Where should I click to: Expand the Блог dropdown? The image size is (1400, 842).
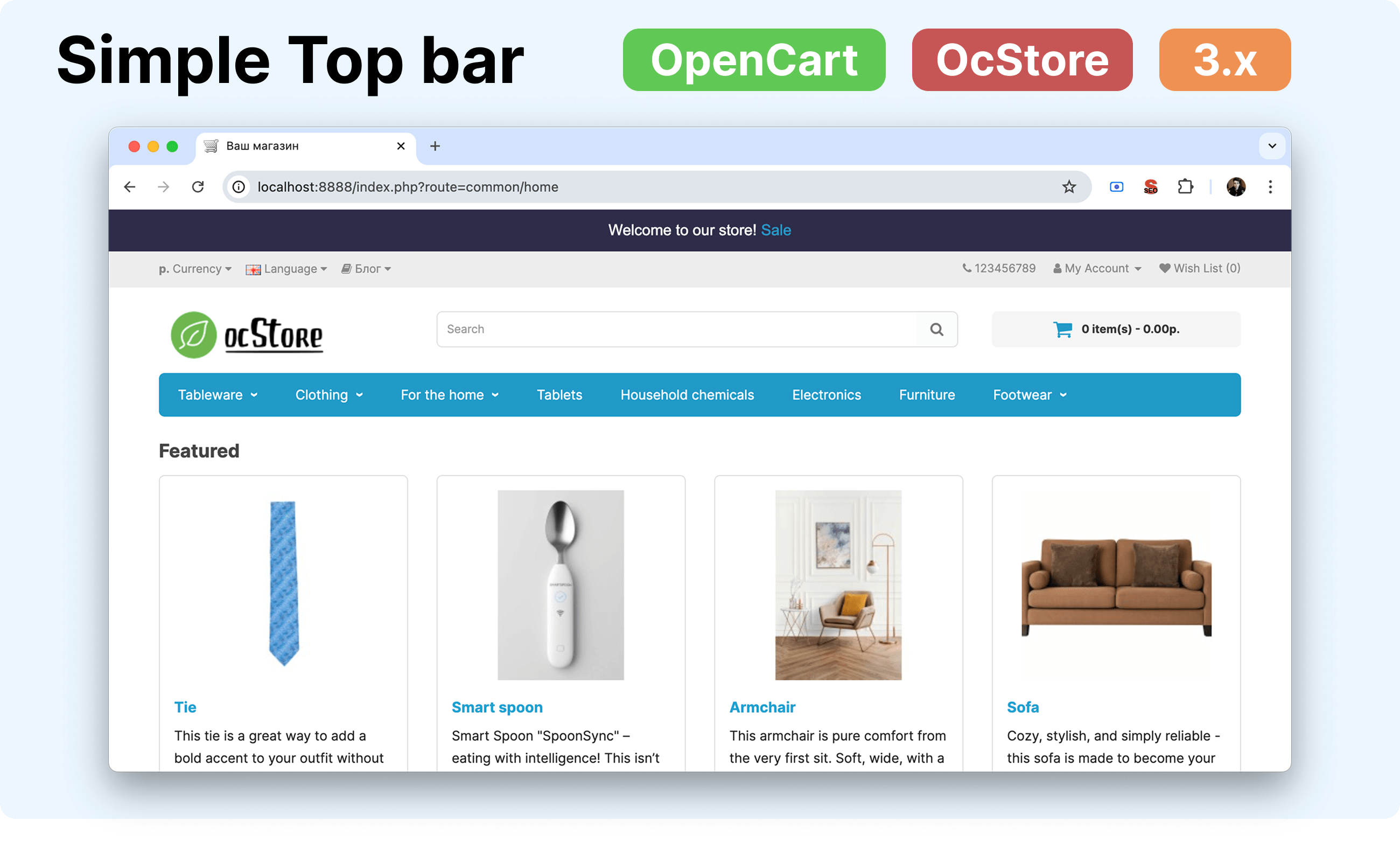point(366,269)
